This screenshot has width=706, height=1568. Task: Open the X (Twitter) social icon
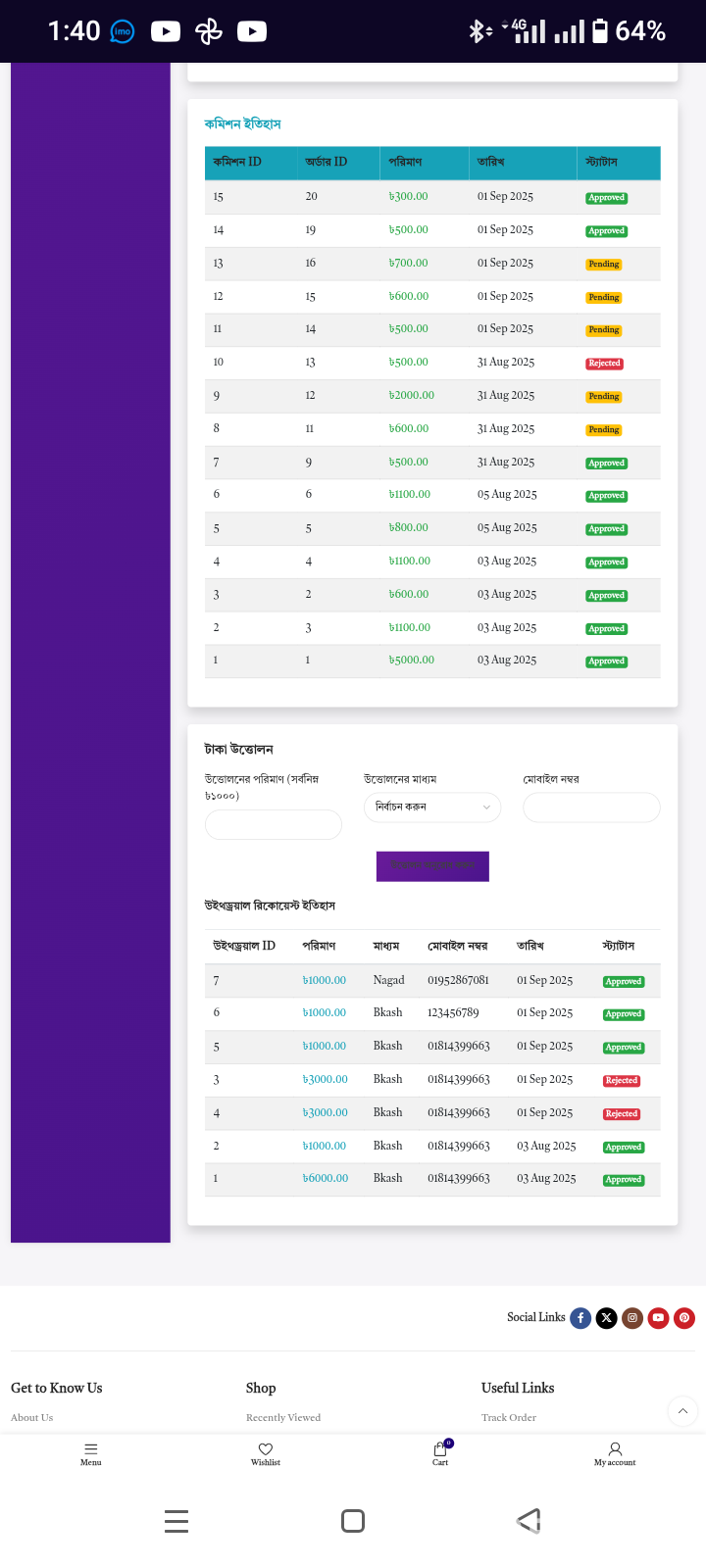pos(607,1318)
